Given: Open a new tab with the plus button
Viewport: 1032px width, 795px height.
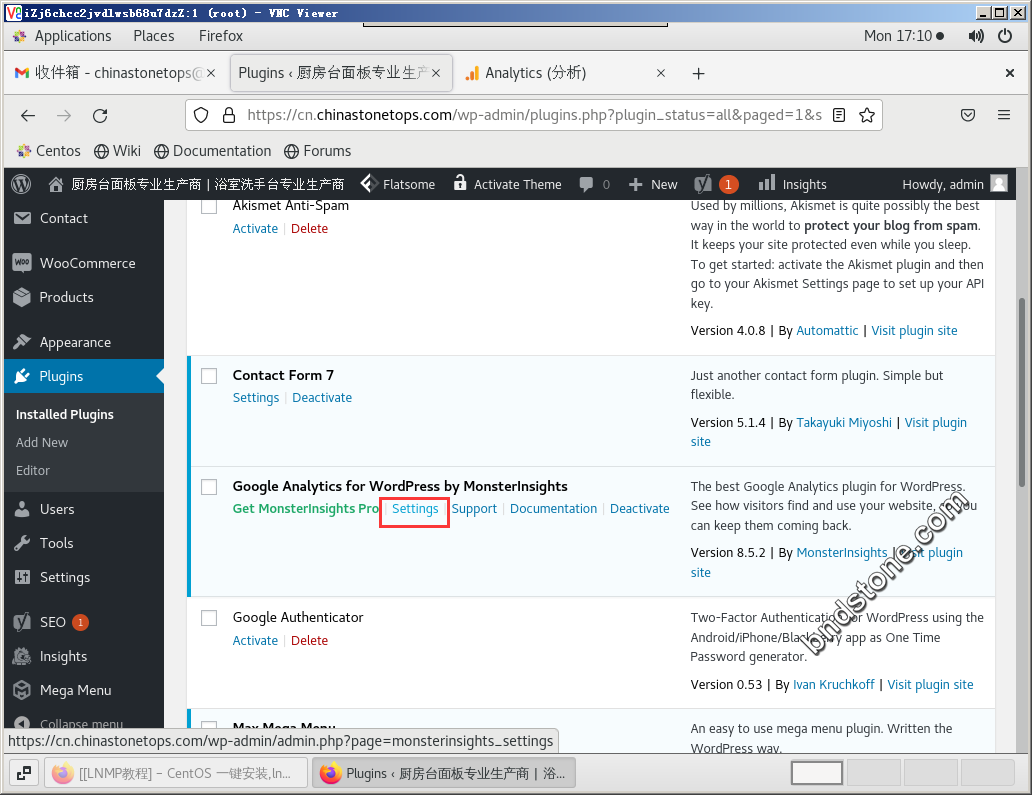Looking at the screenshot, I should point(698,73).
